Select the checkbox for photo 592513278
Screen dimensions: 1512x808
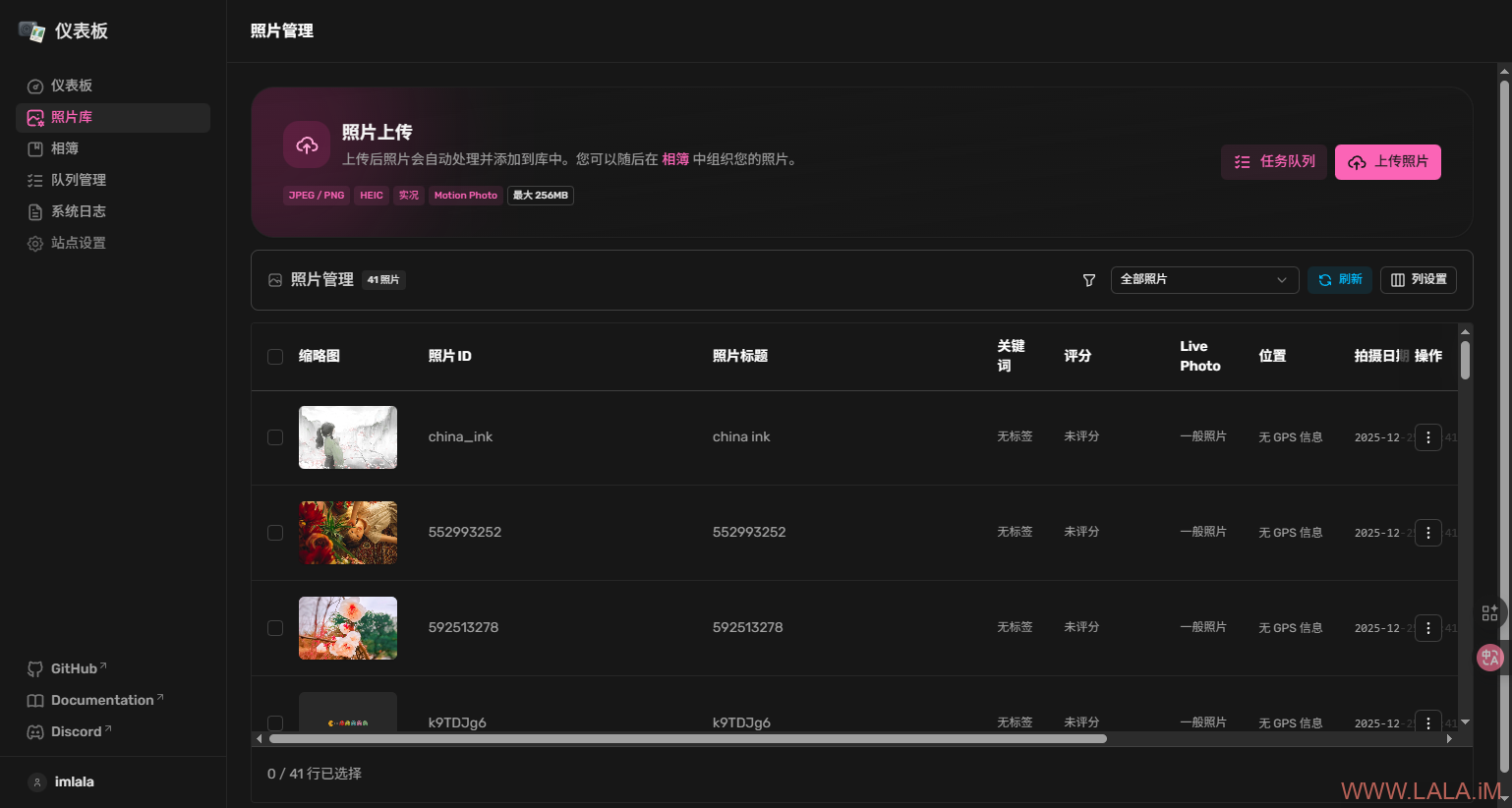tap(275, 628)
